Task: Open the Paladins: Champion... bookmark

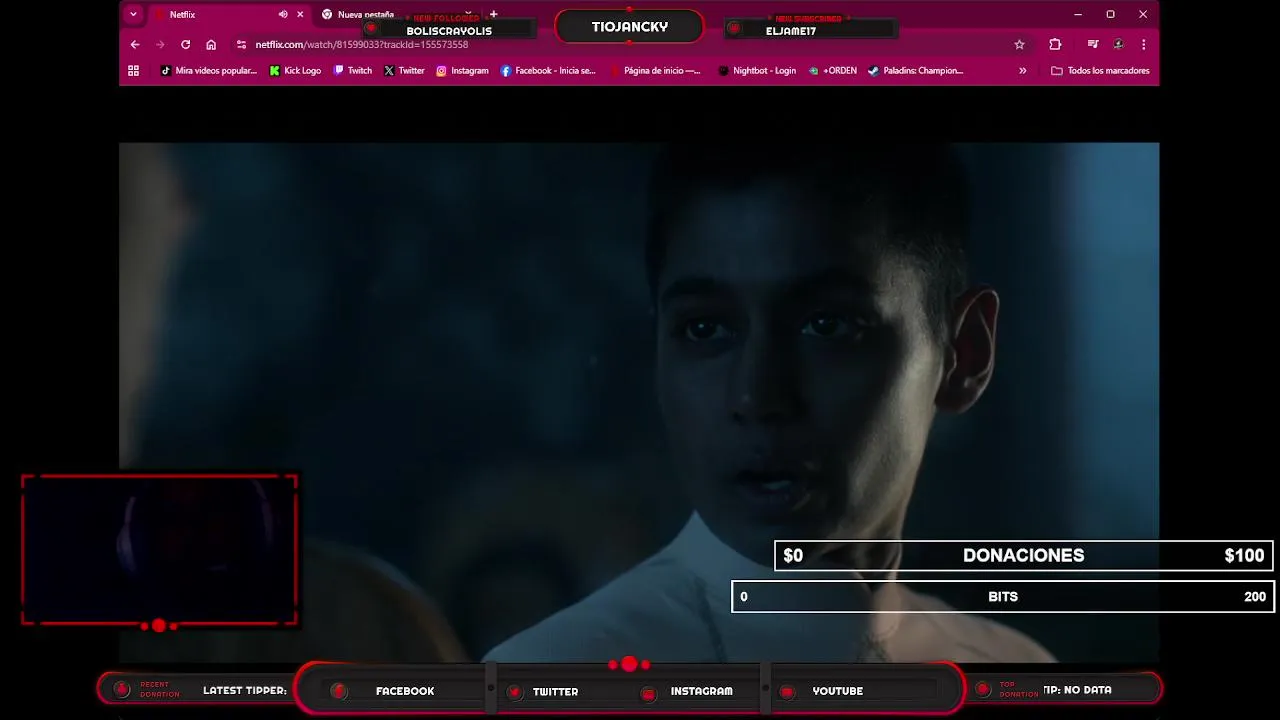Action: pyautogui.click(x=915, y=70)
